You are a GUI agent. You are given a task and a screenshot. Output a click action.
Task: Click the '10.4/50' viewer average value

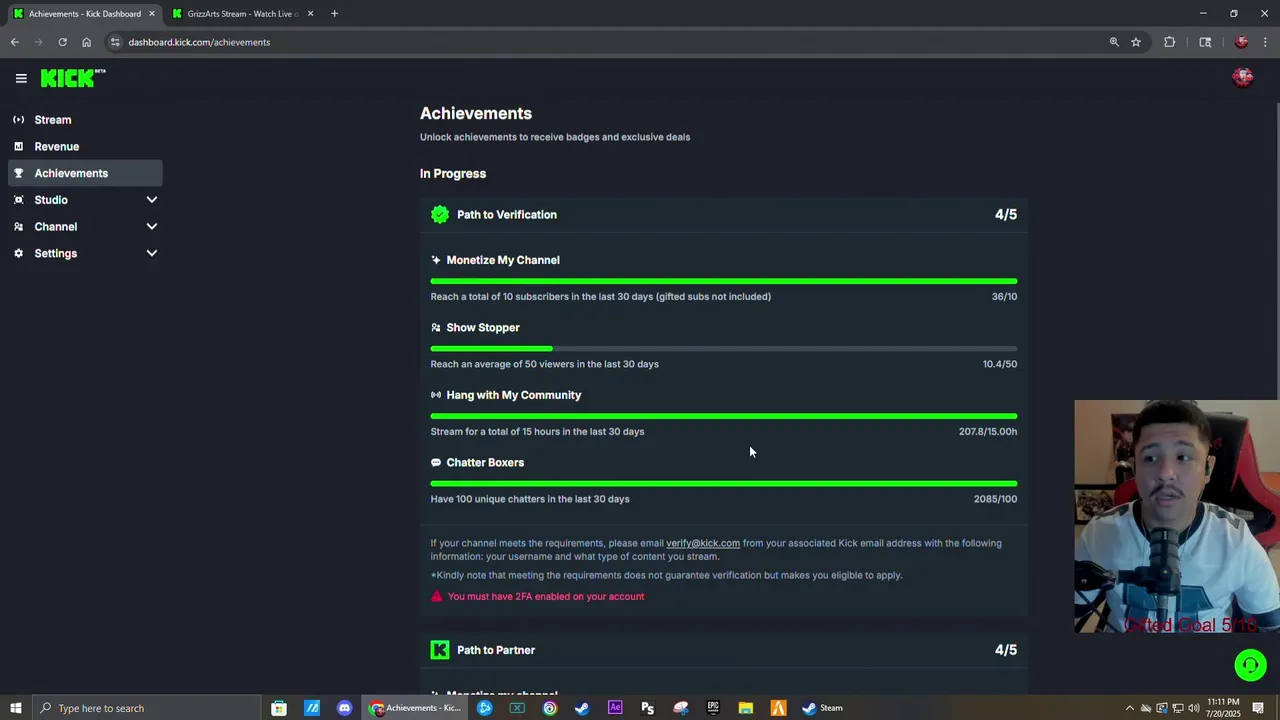[1000, 364]
